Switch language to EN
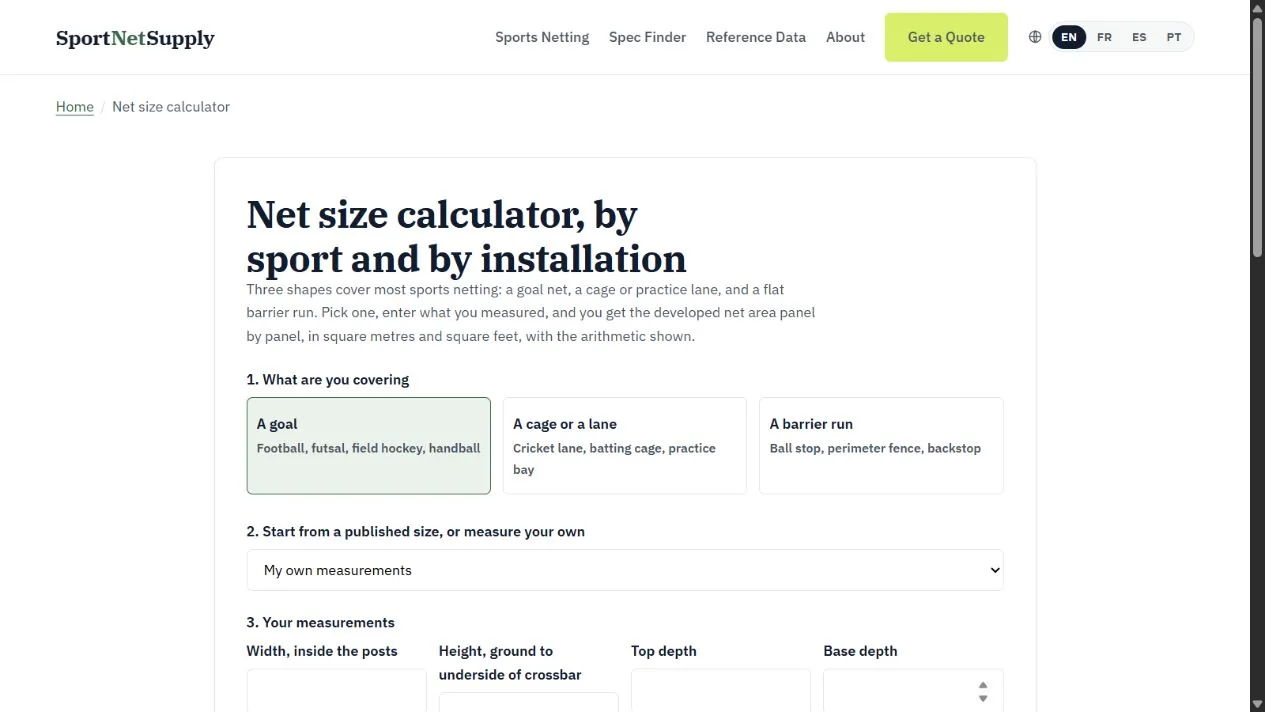Image resolution: width=1265 pixels, height=712 pixels. pyautogui.click(x=1069, y=37)
